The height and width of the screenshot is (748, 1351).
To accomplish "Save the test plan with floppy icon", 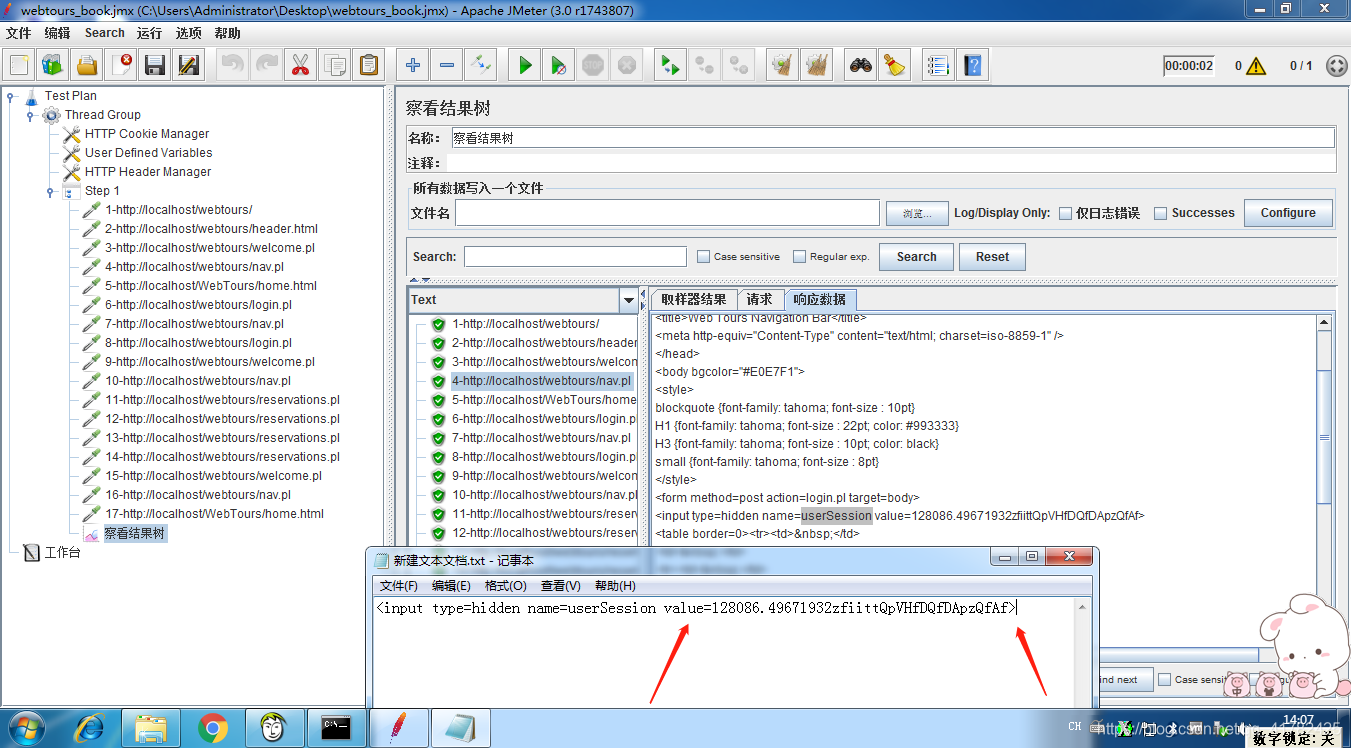I will tap(155, 66).
